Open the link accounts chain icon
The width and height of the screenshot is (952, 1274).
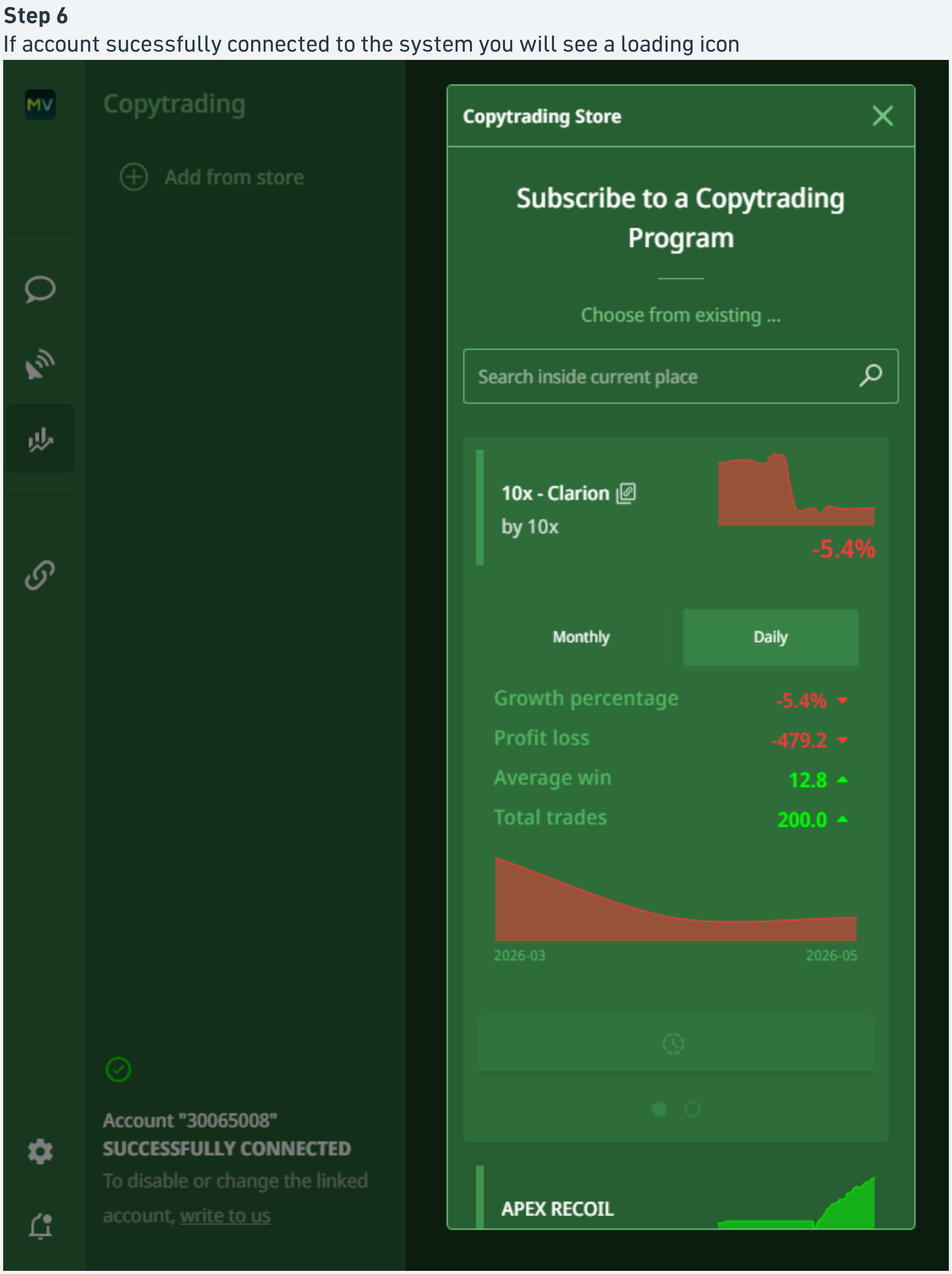coord(40,575)
